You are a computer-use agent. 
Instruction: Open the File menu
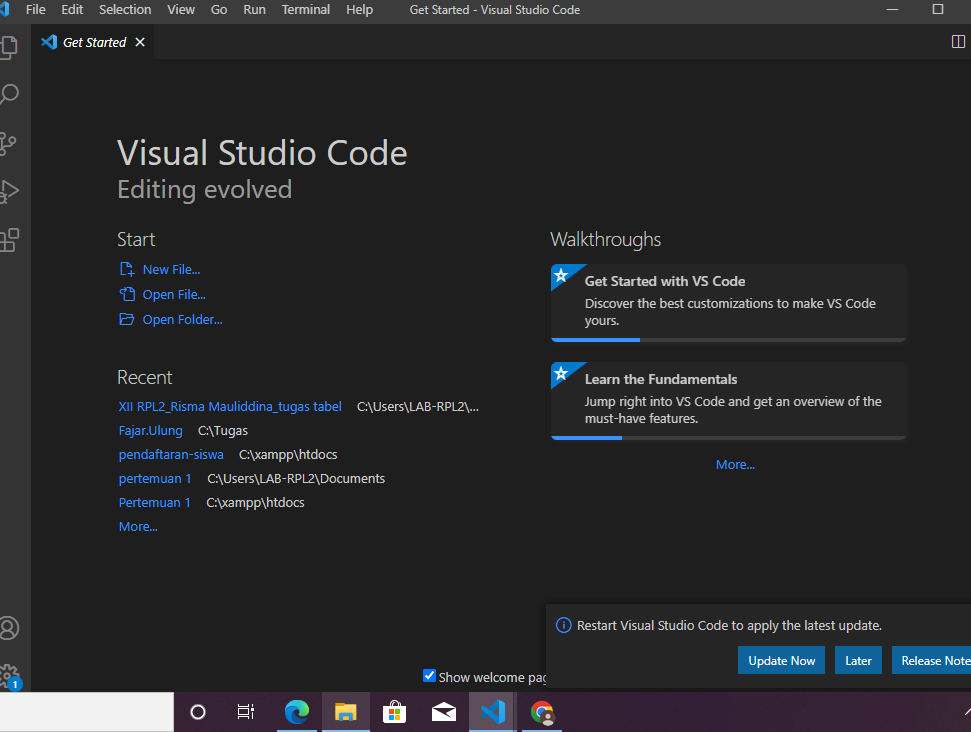click(x=35, y=10)
